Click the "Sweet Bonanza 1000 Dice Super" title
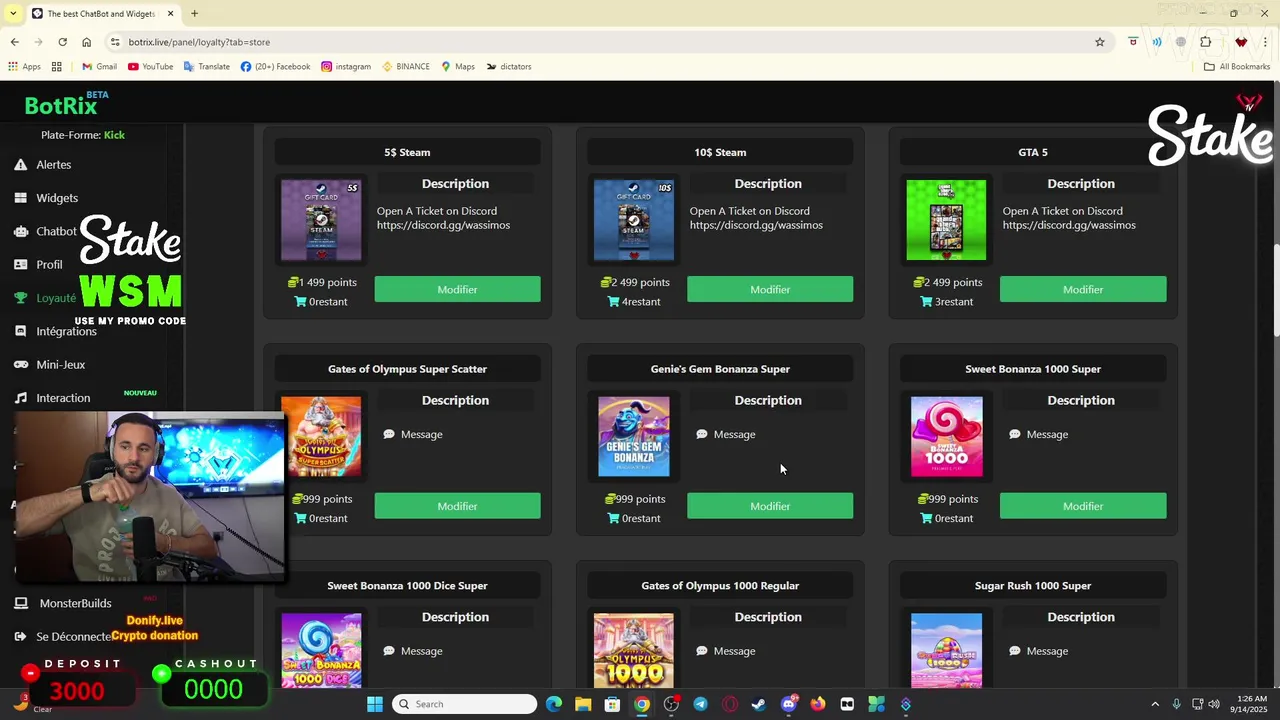The width and height of the screenshot is (1280, 720). click(x=407, y=586)
